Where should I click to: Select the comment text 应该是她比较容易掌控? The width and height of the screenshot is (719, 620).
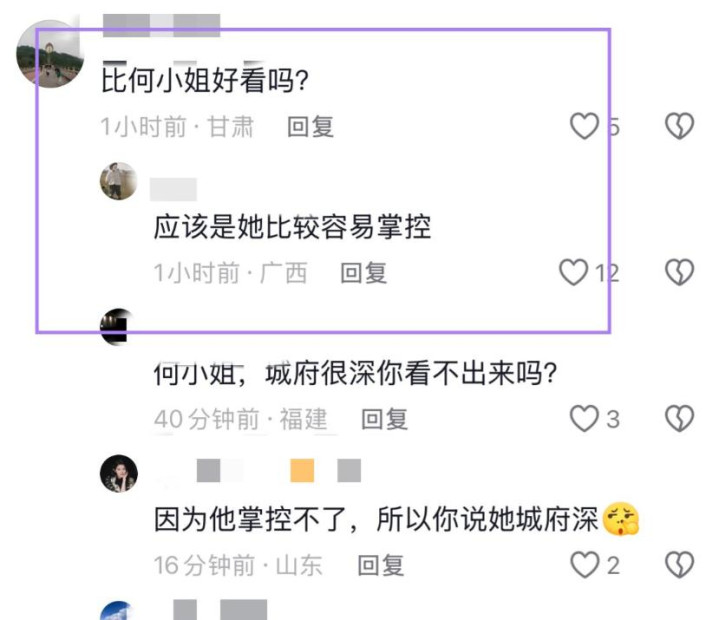pos(293,227)
